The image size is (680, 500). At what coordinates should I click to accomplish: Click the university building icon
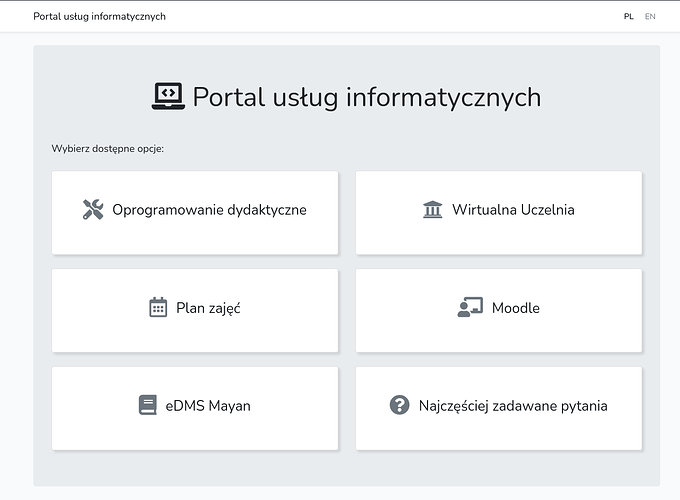[x=432, y=209]
